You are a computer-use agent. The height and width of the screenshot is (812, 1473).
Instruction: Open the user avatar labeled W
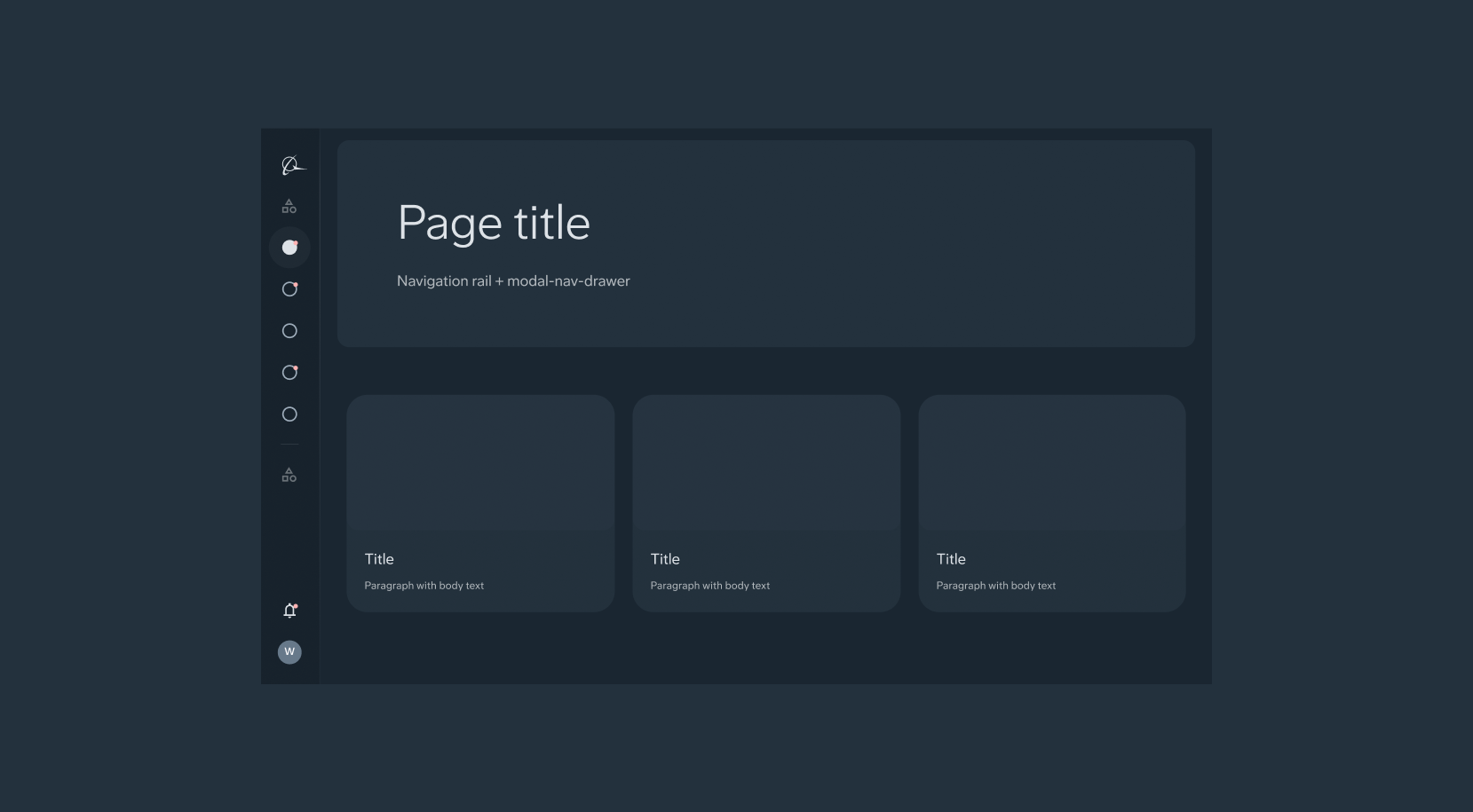[289, 652]
